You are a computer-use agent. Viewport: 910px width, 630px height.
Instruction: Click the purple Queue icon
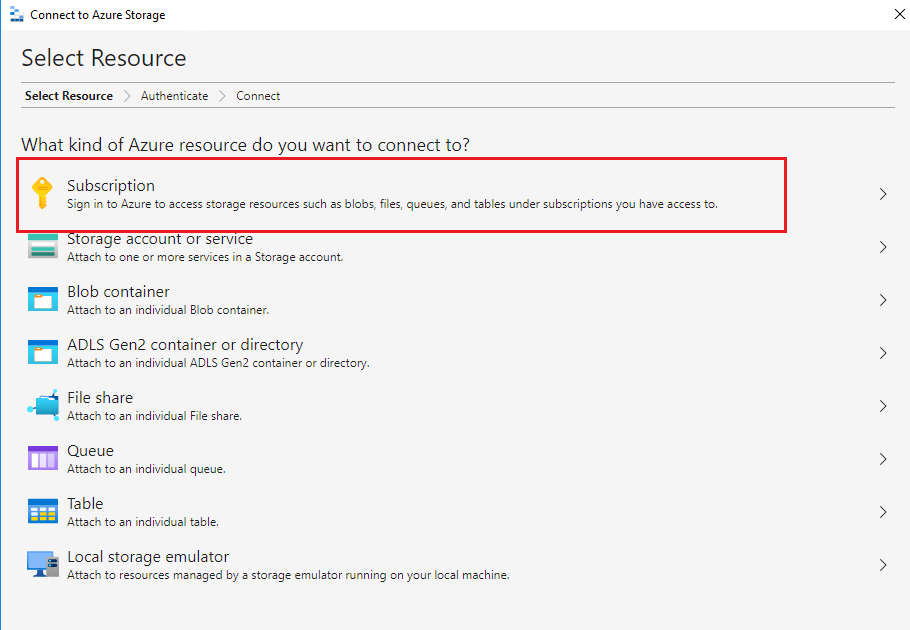[43, 459]
